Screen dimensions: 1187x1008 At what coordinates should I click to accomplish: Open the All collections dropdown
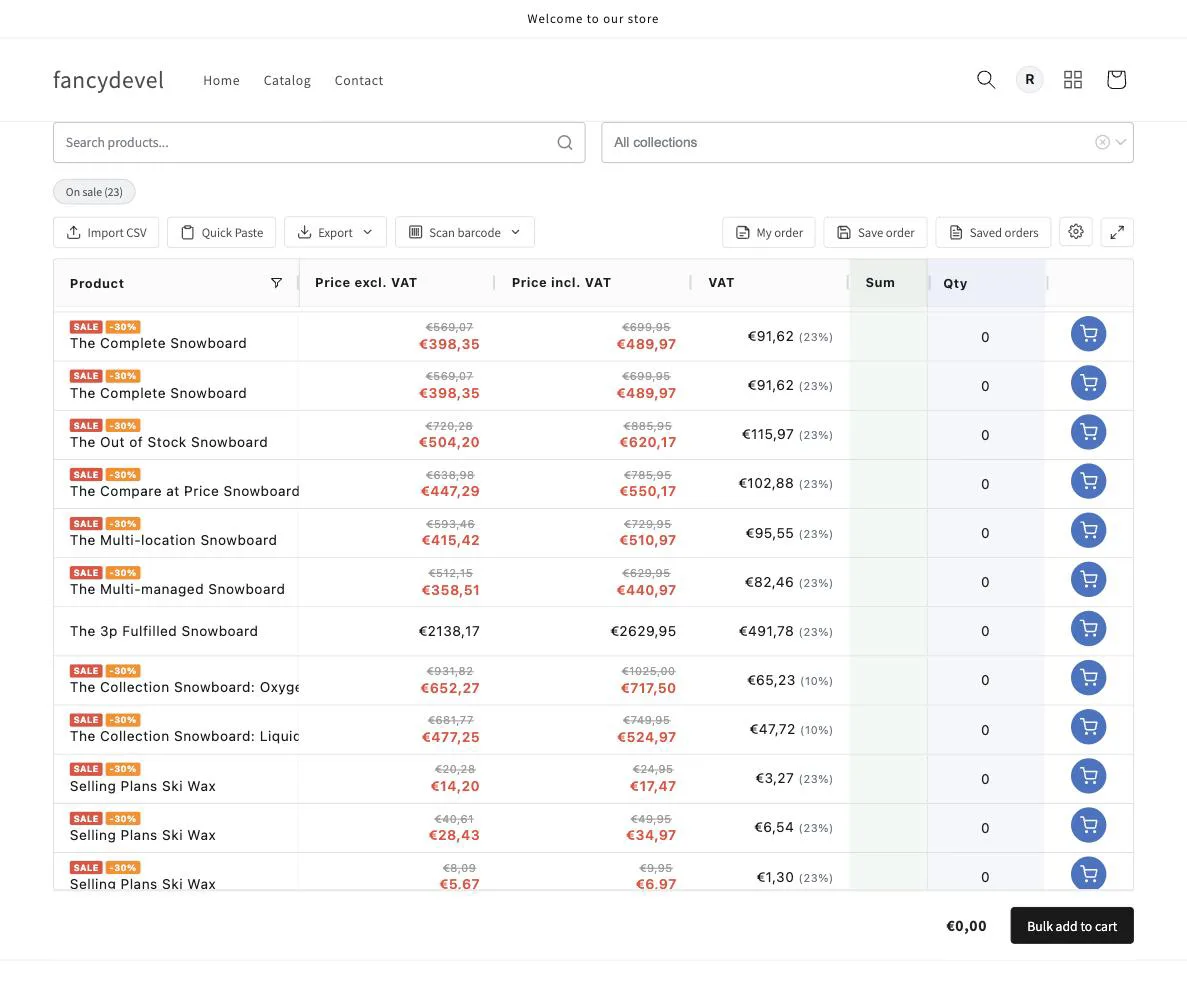tap(867, 142)
